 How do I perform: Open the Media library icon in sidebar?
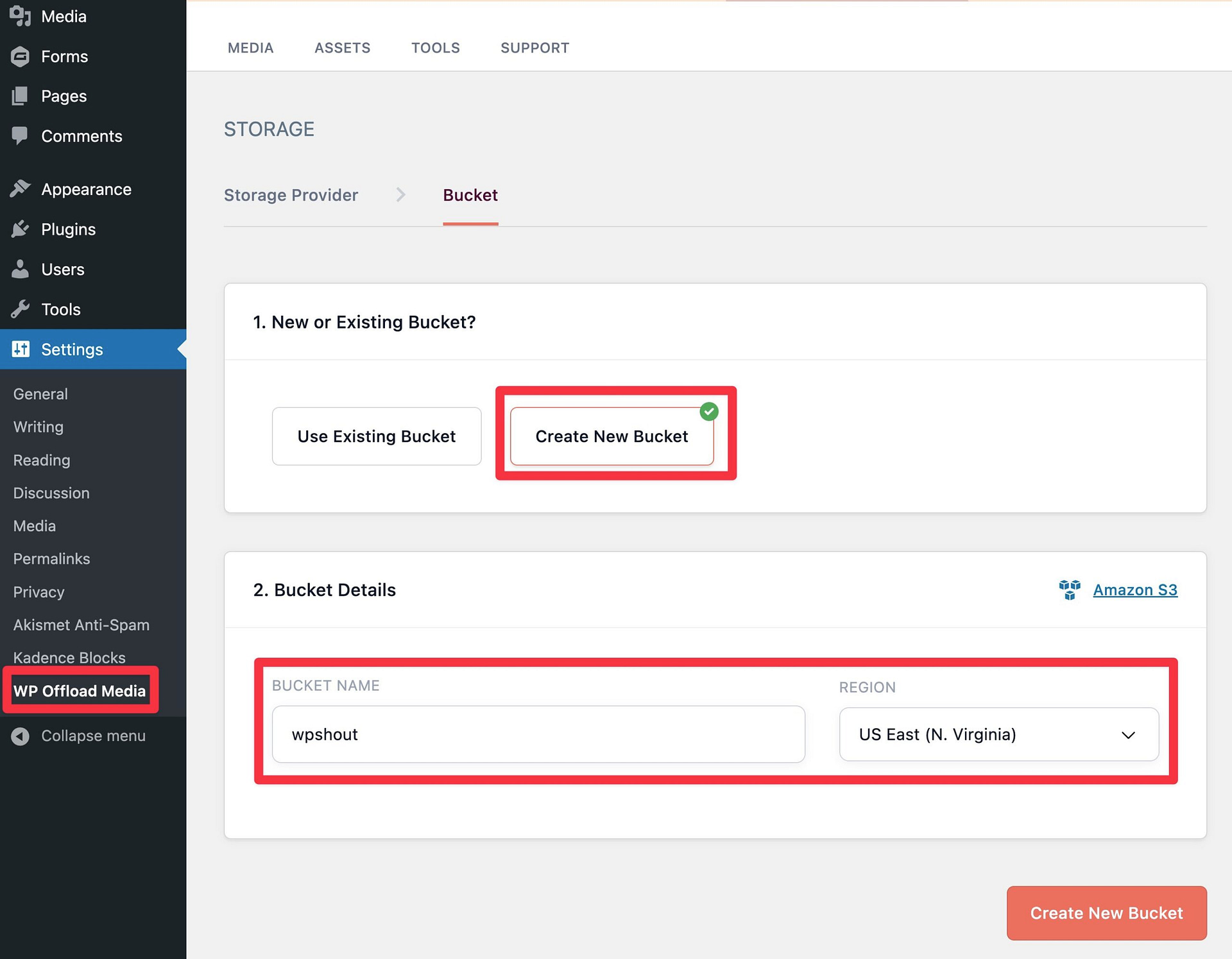pyautogui.click(x=20, y=16)
